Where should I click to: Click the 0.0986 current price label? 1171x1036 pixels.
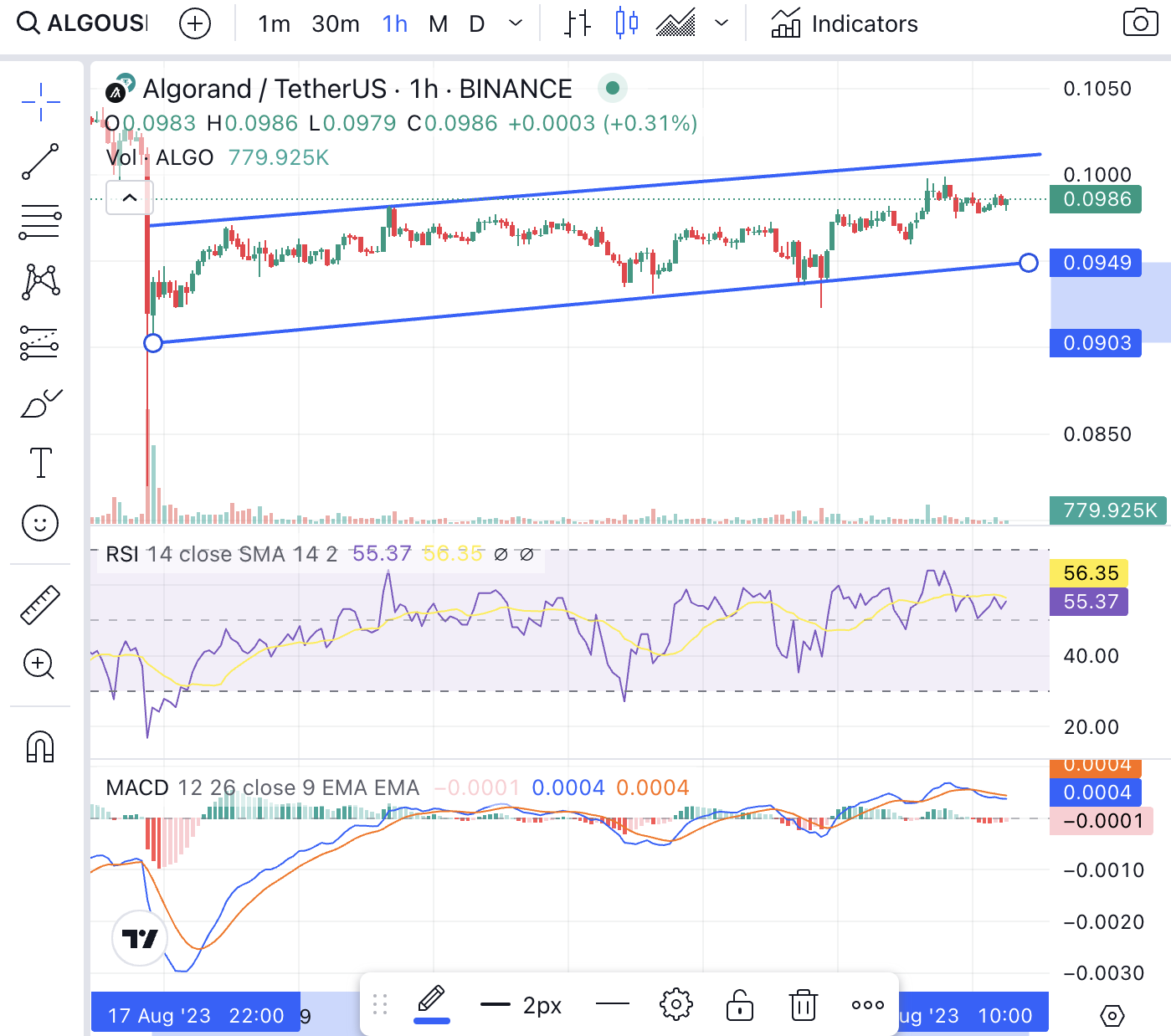[x=1096, y=199]
